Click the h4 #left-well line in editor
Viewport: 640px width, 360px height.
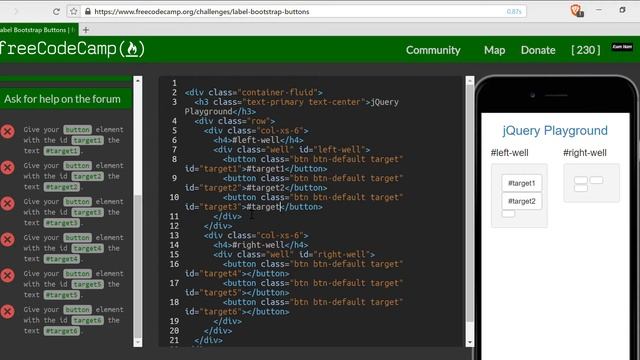click(258, 140)
